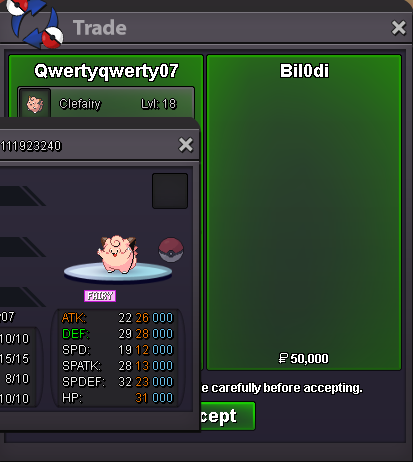This screenshot has height=462, width=413.
Task: Close the Pokemon summary popup
Action: (x=186, y=145)
